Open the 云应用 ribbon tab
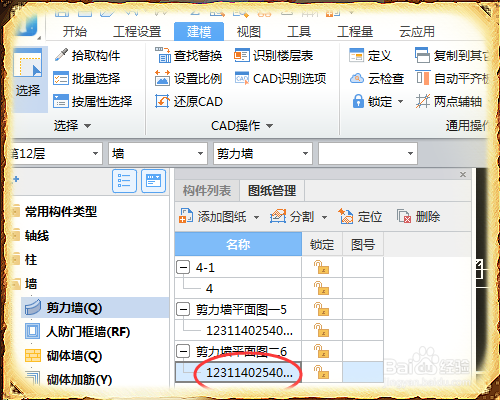 417,32
